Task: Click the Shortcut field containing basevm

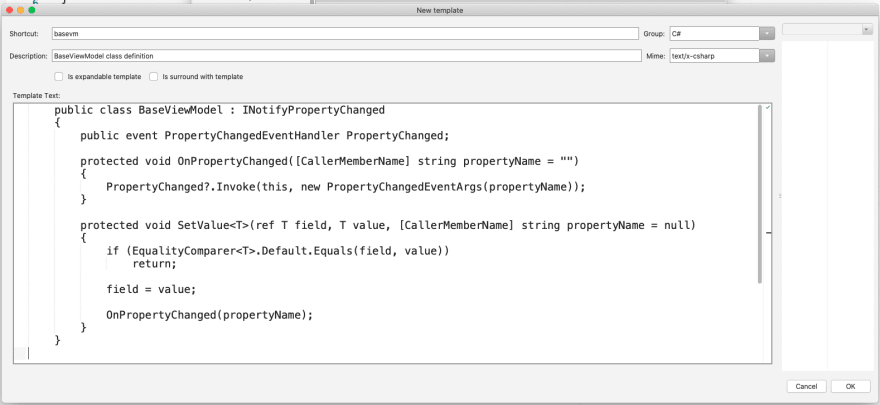Action: 345,34
